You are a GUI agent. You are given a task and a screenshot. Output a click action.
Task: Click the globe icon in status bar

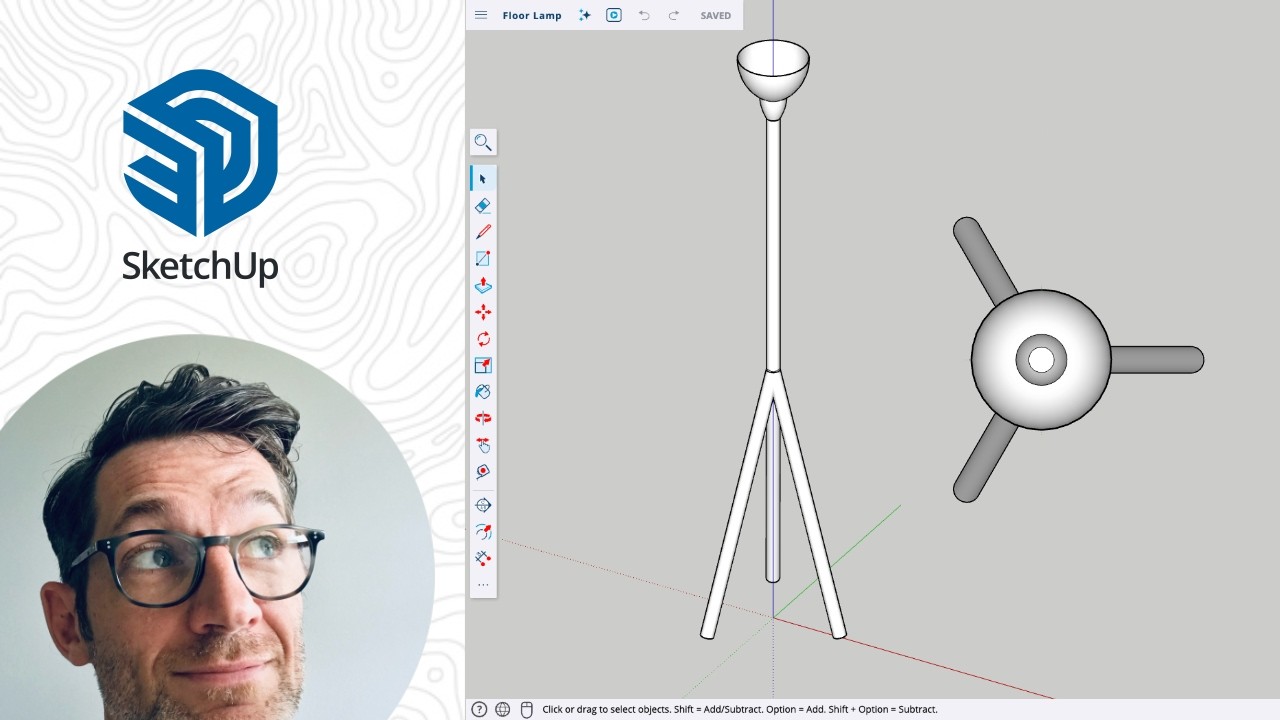(x=503, y=709)
